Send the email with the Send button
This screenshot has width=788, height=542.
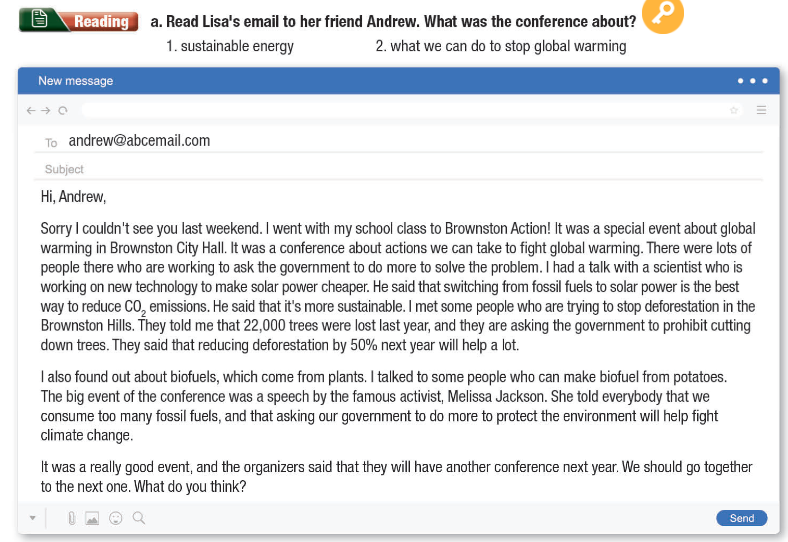[x=741, y=518]
